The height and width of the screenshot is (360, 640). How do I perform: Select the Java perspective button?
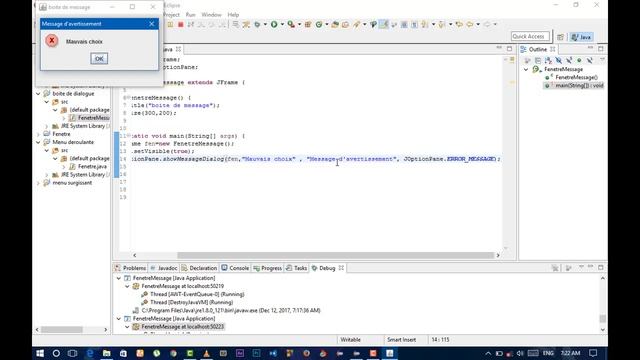[581, 37]
